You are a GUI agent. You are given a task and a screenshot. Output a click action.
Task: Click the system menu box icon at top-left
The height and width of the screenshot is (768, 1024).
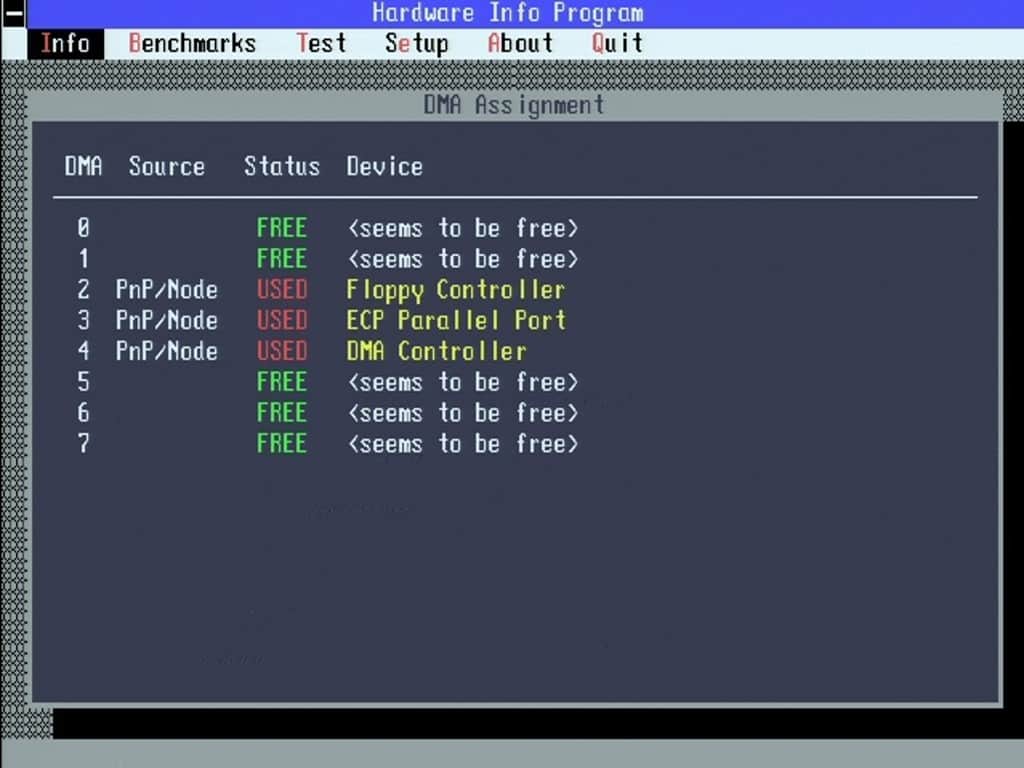click(13, 14)
